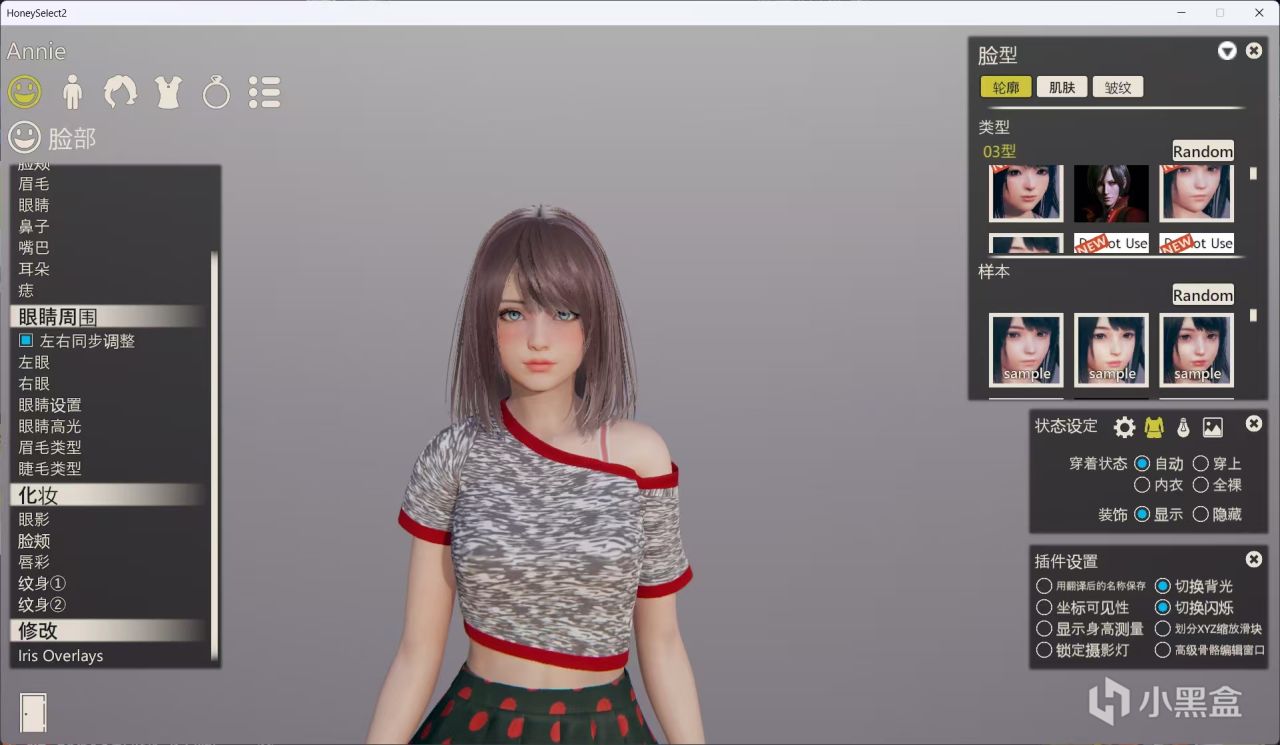Open 睫毛类型 settings
This screenshot has width=1280, height=745.
tap(50, 468)
